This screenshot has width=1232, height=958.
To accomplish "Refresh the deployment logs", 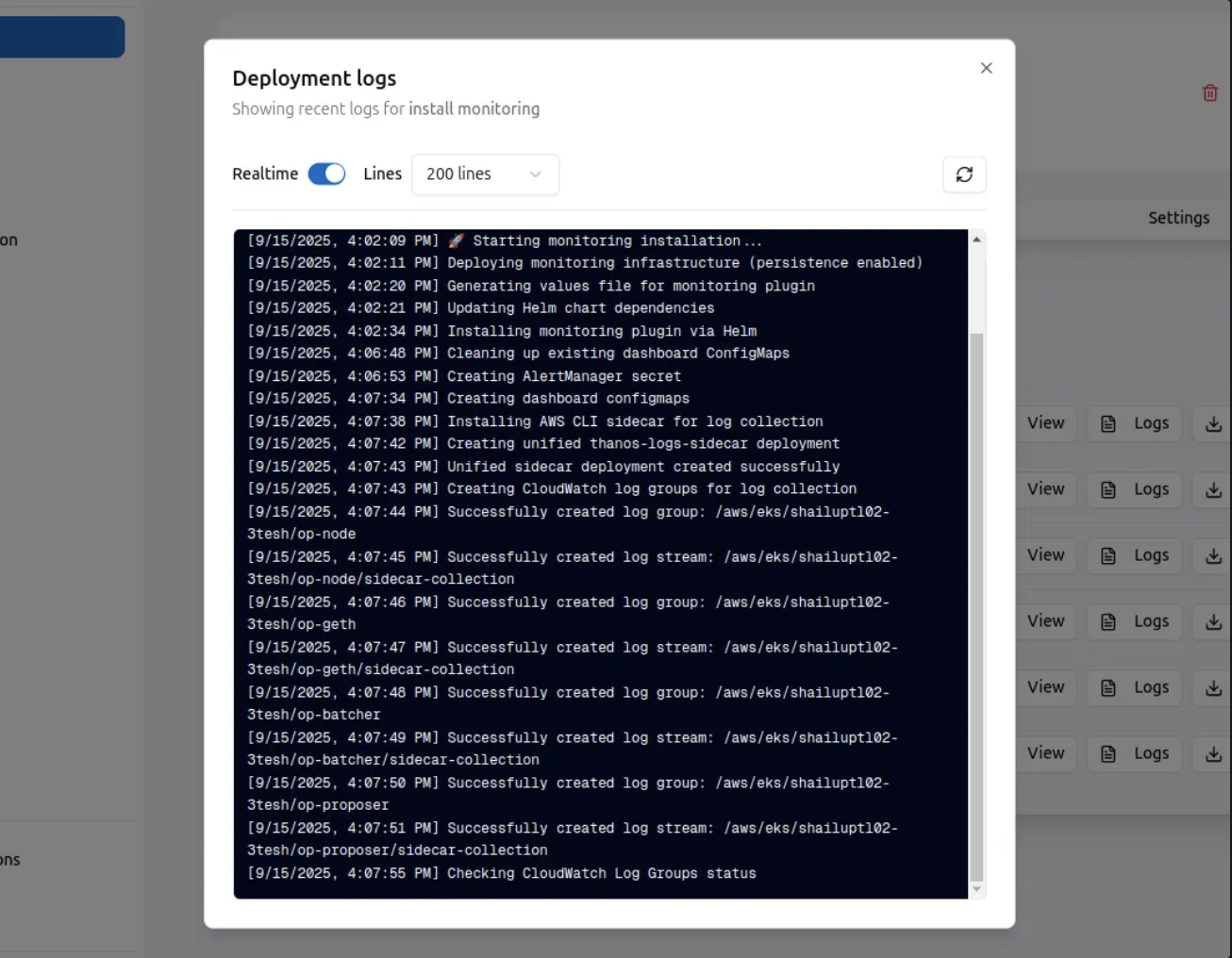I will click(x=964, y=174).
